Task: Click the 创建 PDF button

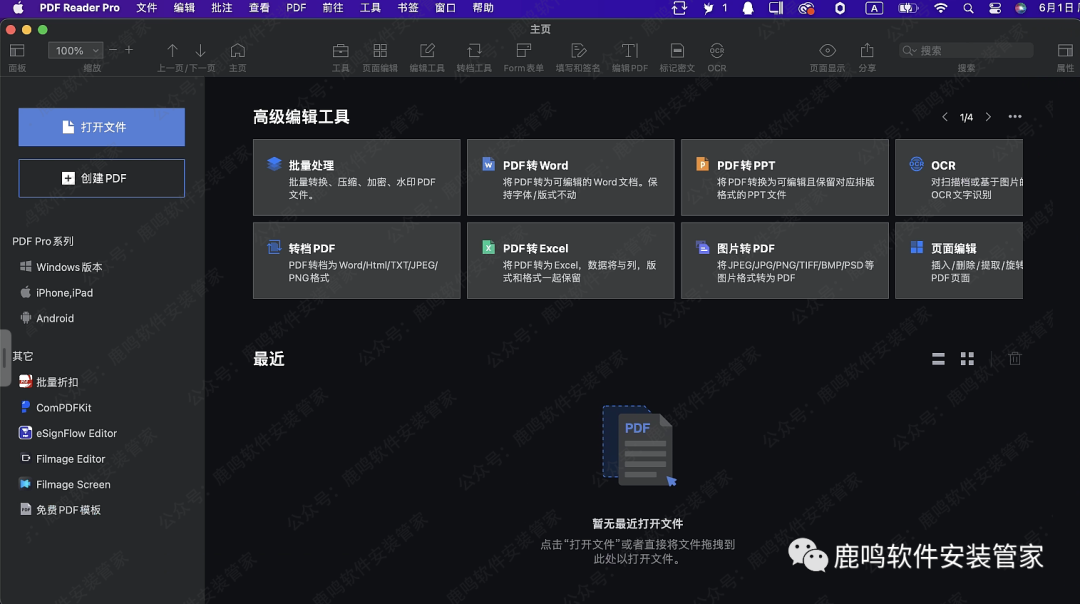Action: 101,178
